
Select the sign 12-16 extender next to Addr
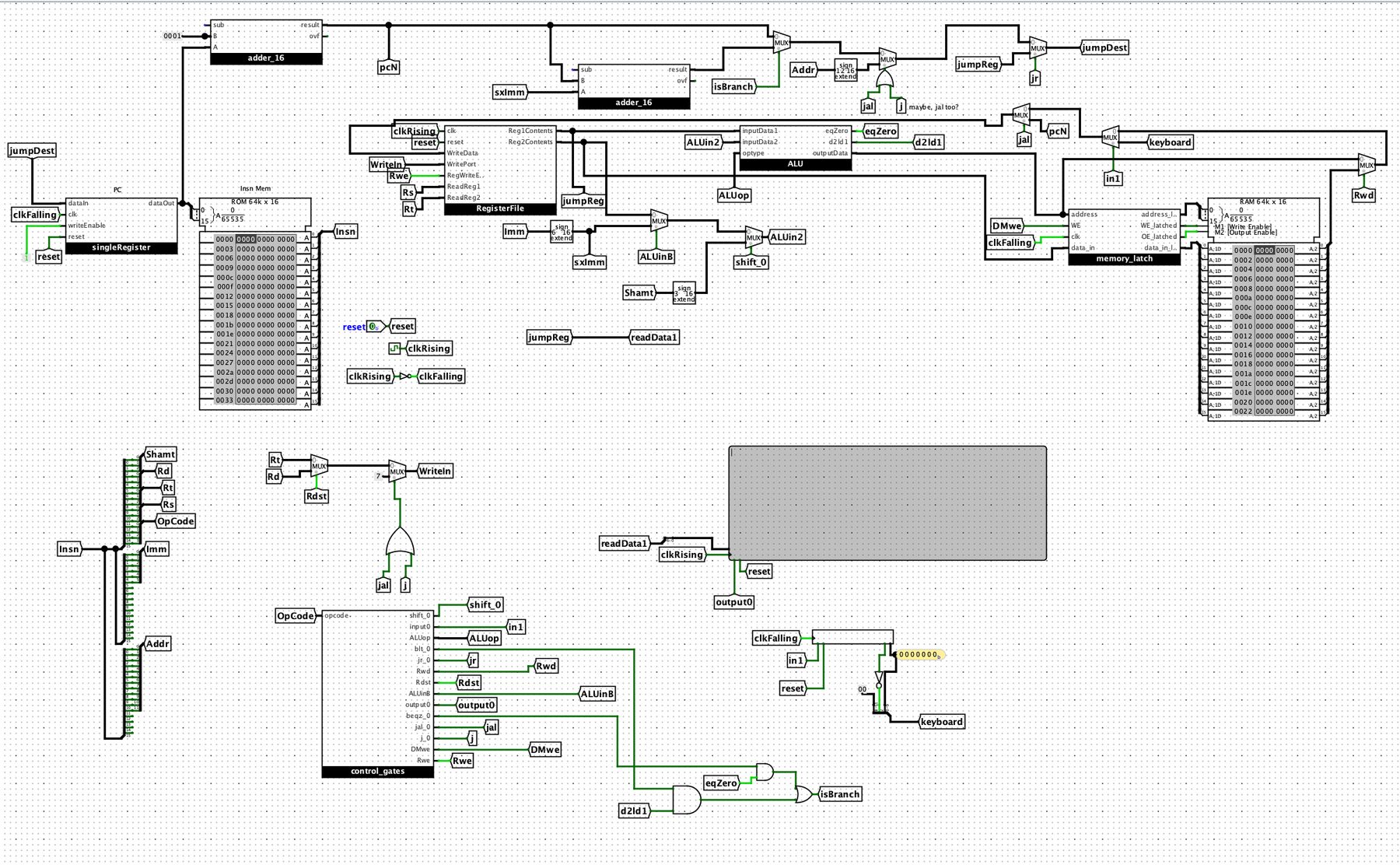point(845,70)
